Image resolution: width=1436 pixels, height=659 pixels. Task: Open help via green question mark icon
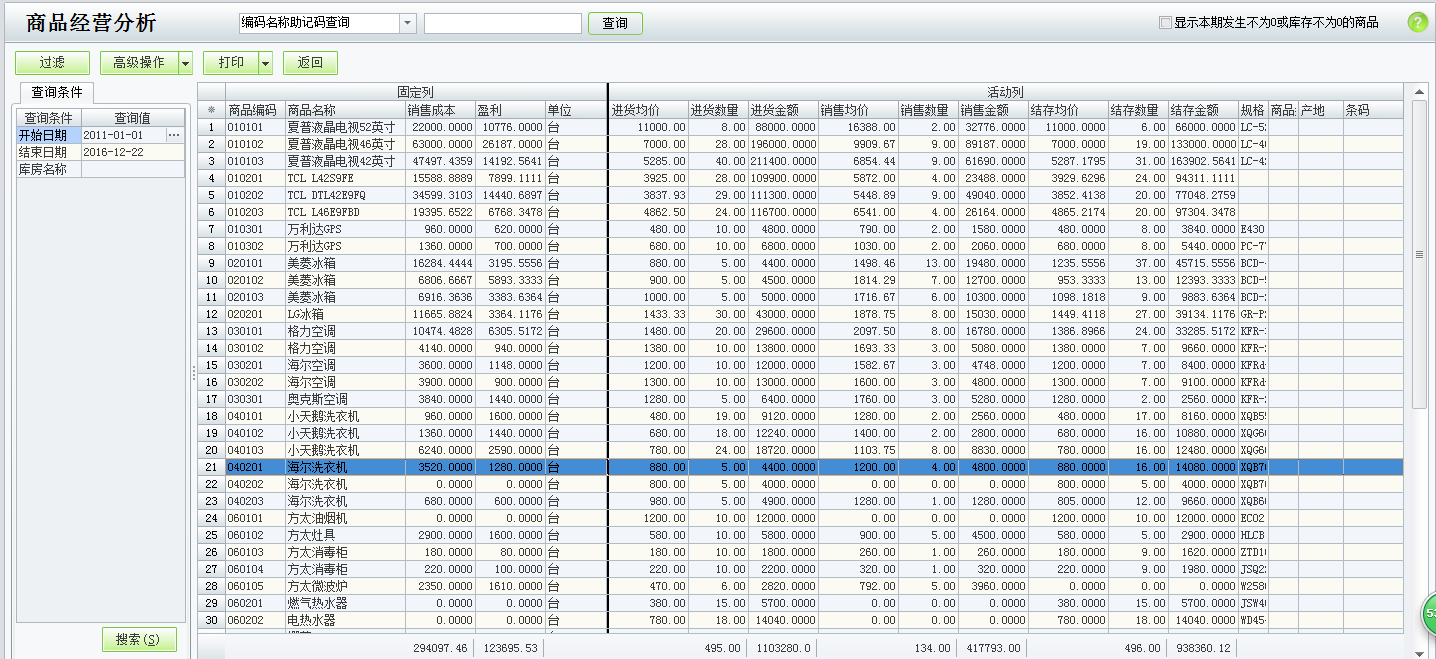pyautogui.click(x=1417, y=22)
